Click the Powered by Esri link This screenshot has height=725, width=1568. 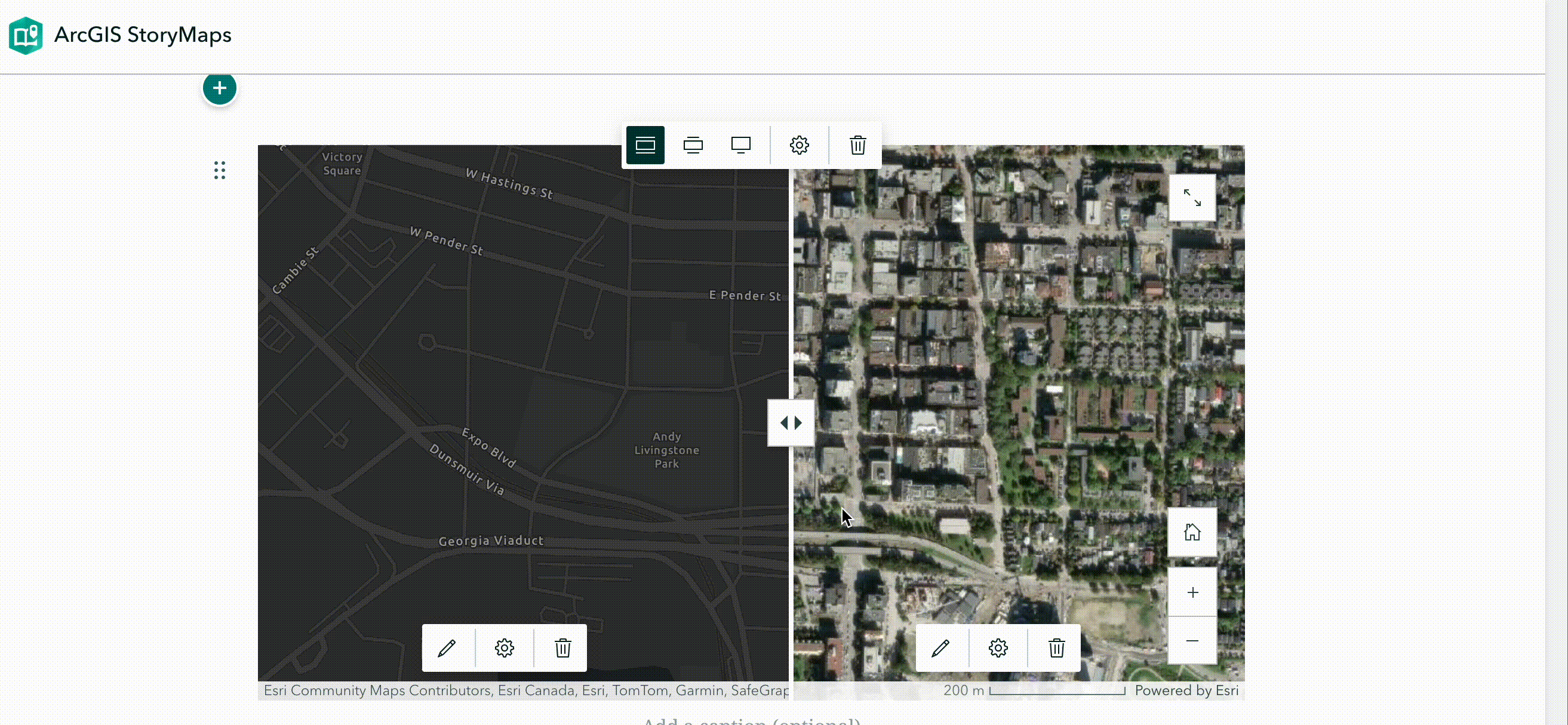[x=1186, y=690]
